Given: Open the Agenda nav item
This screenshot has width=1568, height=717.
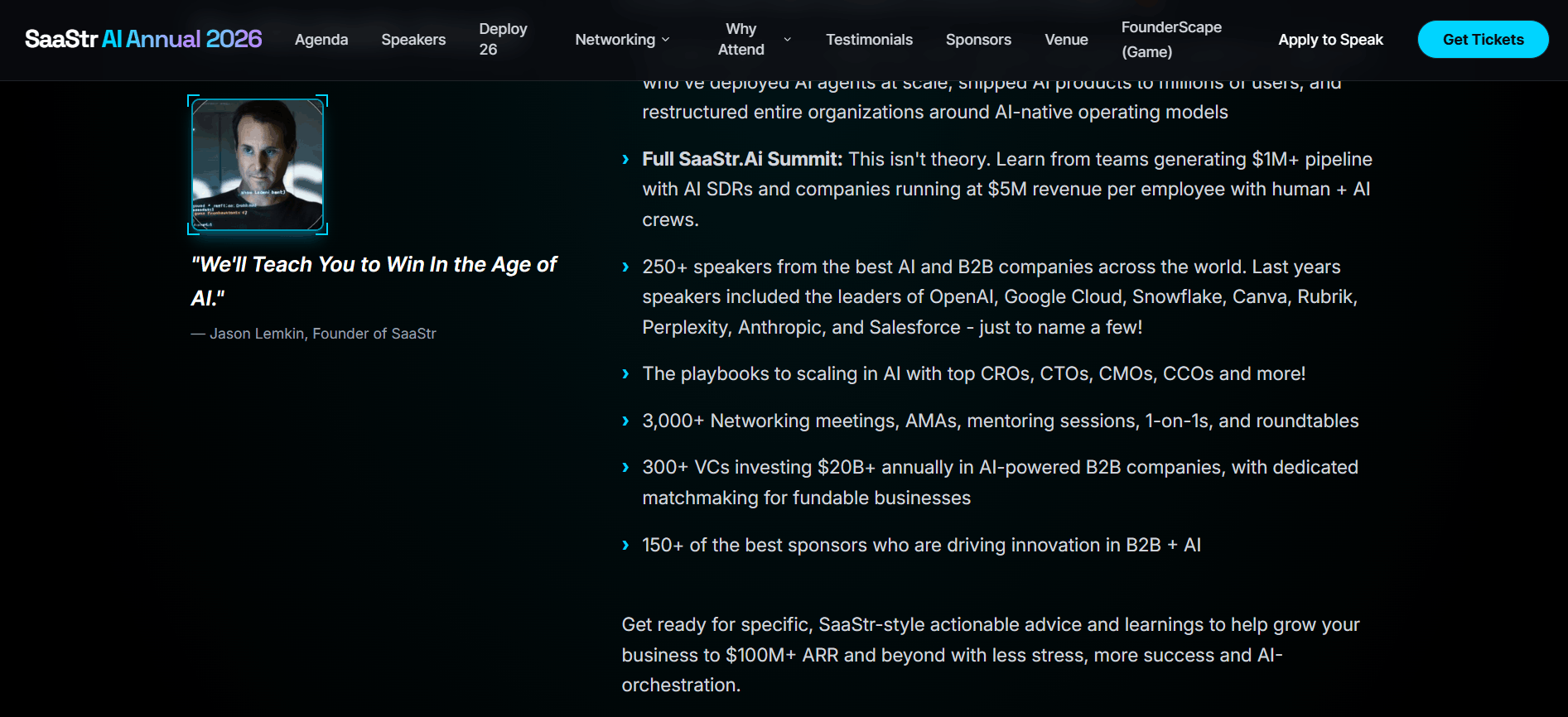Looking at the screenshot, I should pyautogui.click(x=321, y=40).
